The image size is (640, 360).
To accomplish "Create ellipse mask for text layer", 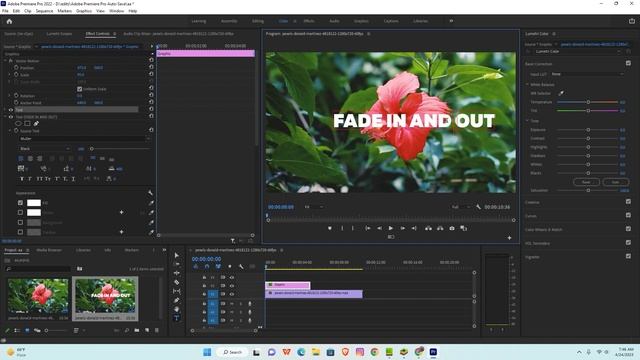I will click(x=18, y=123).
